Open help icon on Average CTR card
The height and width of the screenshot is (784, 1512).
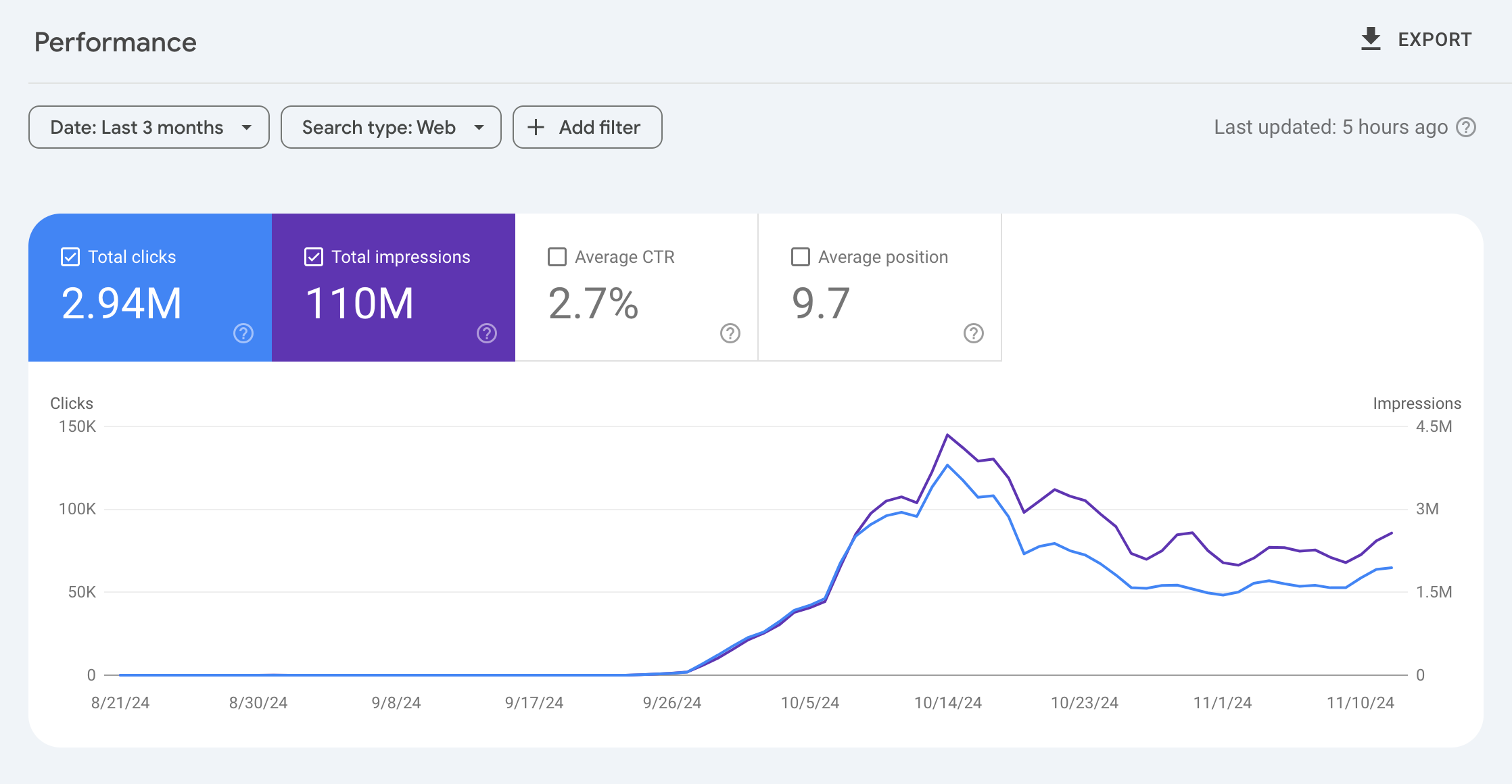pos(730,333)
